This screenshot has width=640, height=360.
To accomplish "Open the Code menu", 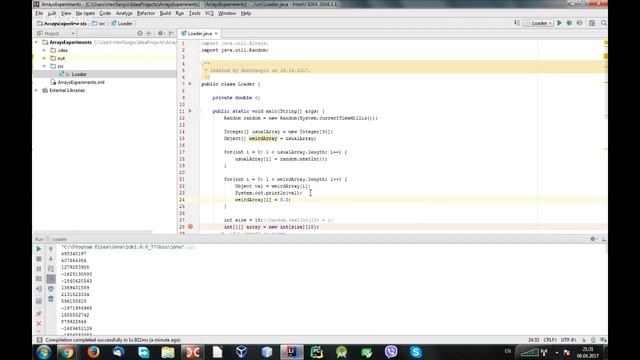I will [105, 13].
